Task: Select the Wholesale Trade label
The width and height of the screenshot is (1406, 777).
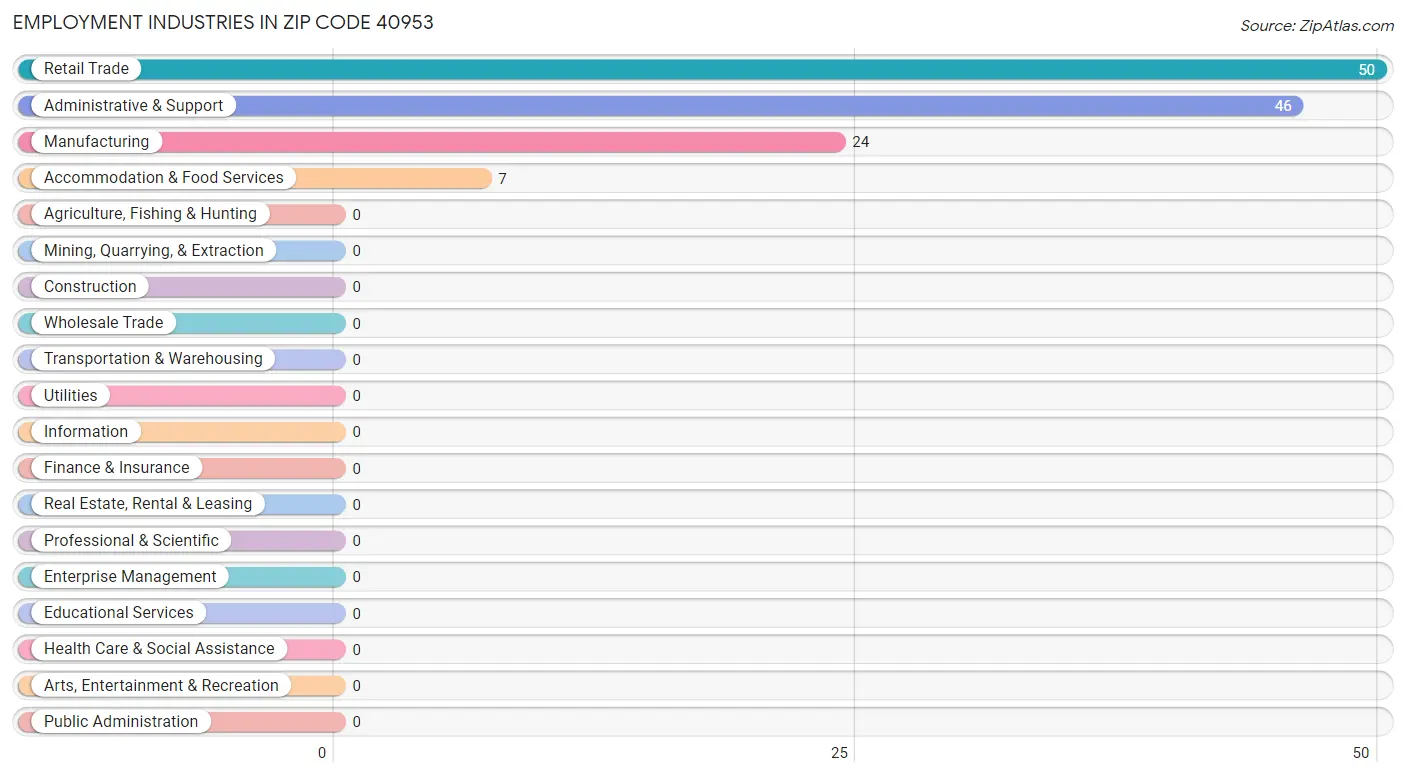Action: (103, 323)
